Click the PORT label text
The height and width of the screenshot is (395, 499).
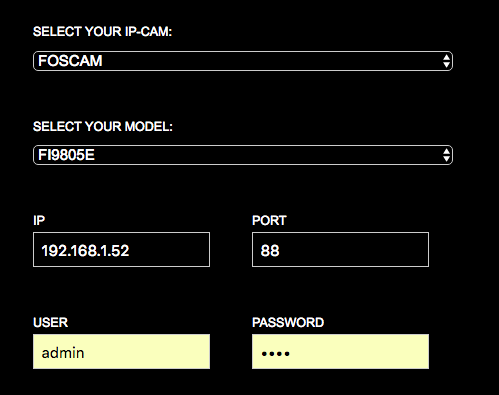click(269, 221)
